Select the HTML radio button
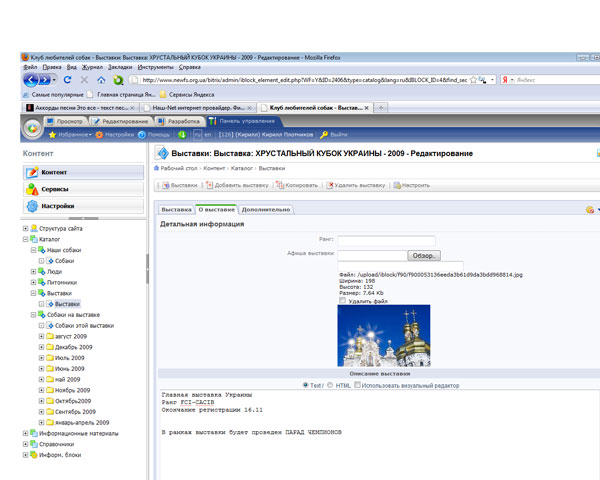This screenshot has height=480, width=600. coord(329,385)
